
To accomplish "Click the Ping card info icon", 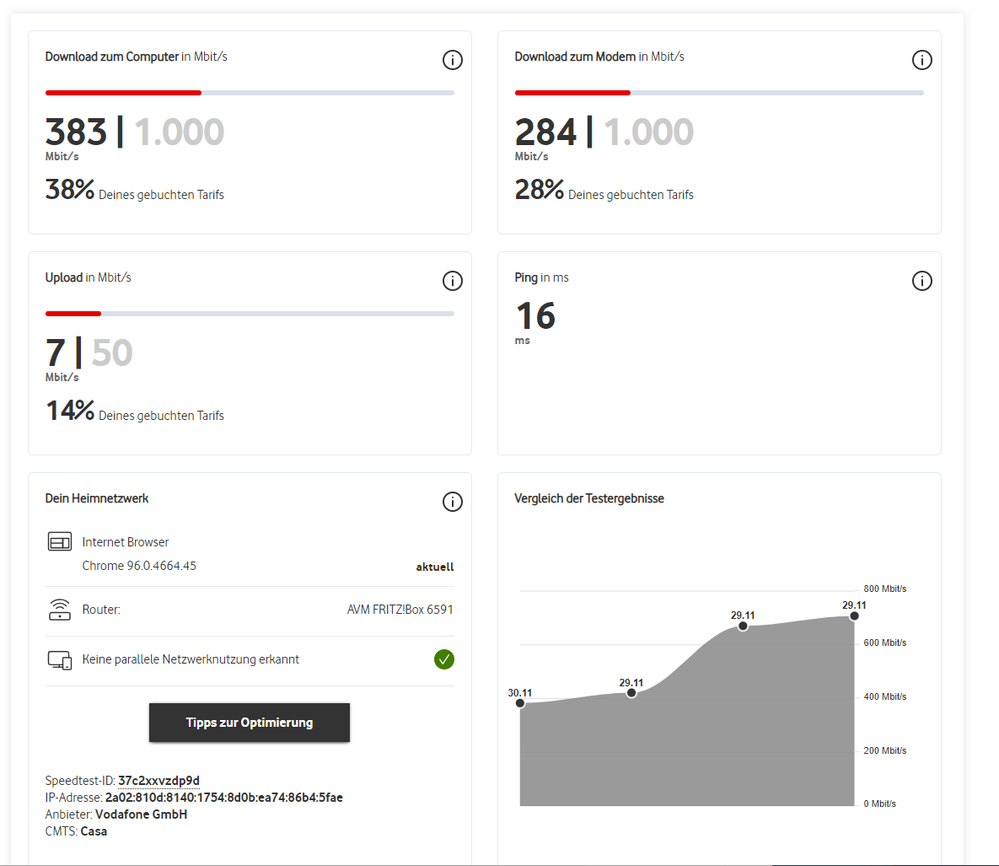I will (x=922, y=281).
